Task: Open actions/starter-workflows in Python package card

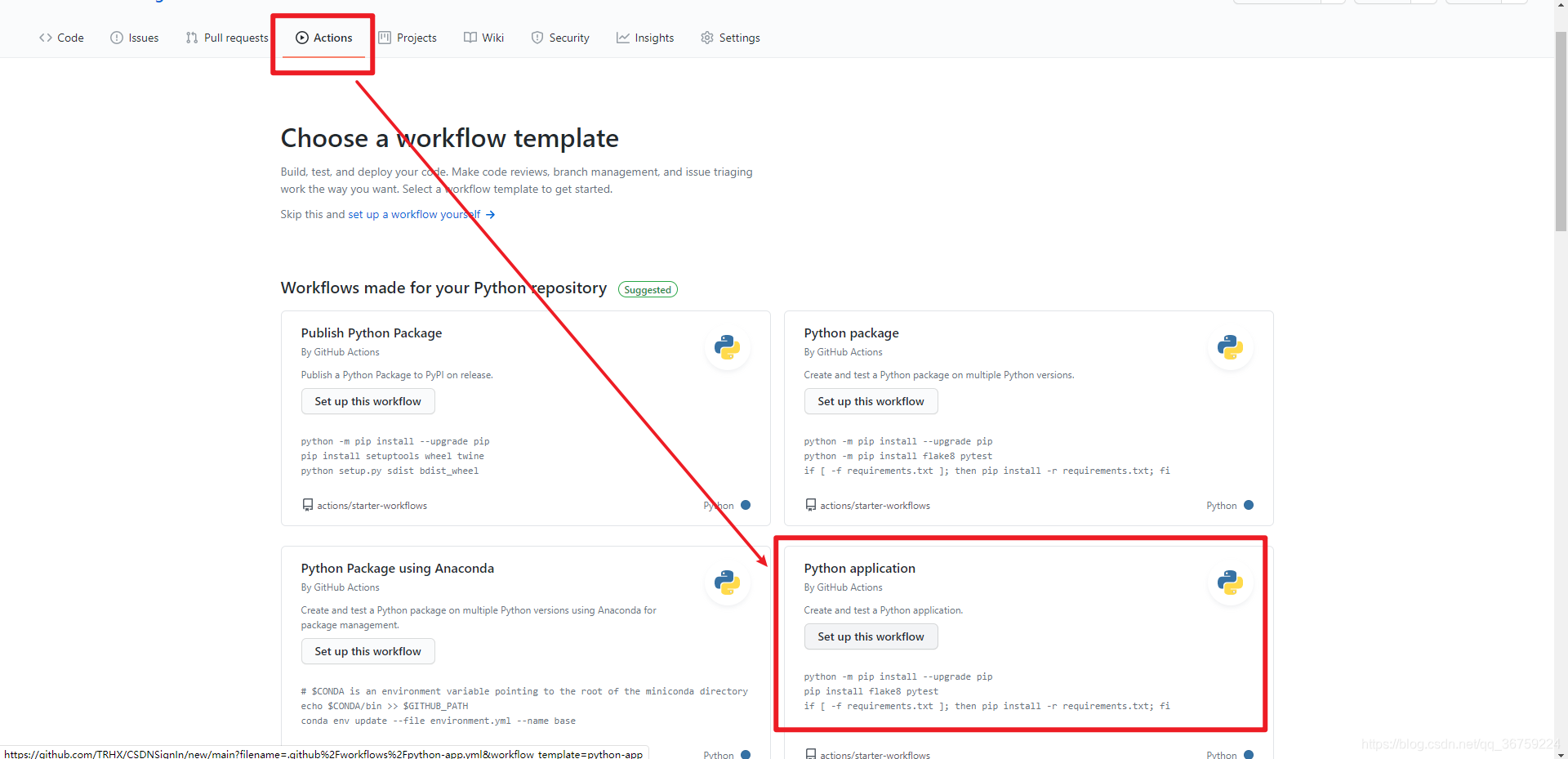Action: pyautogui.click(x=875, y=506)
